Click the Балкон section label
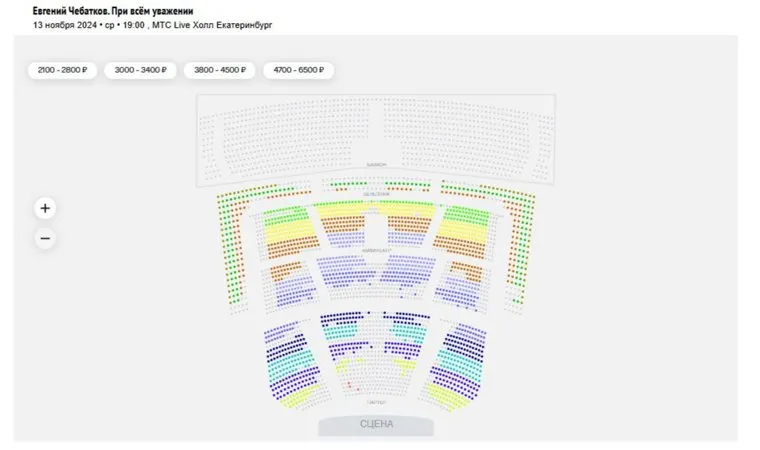Viewport: 760px width, 450px height. [376, 164]
